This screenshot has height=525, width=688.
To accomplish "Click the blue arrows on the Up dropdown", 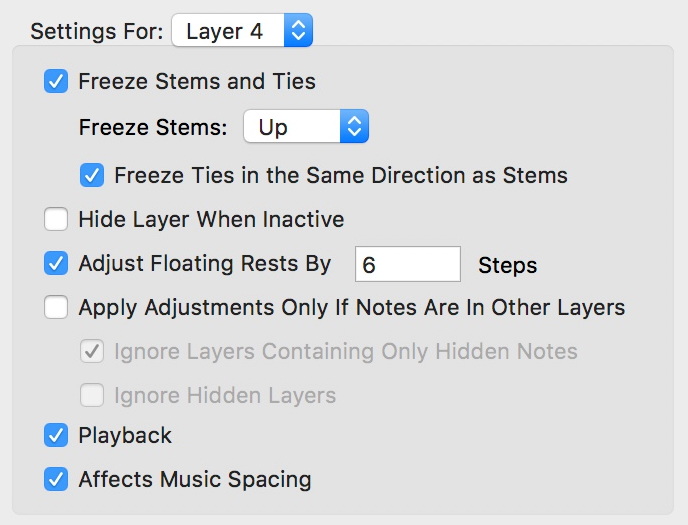I will coord(354,127).
